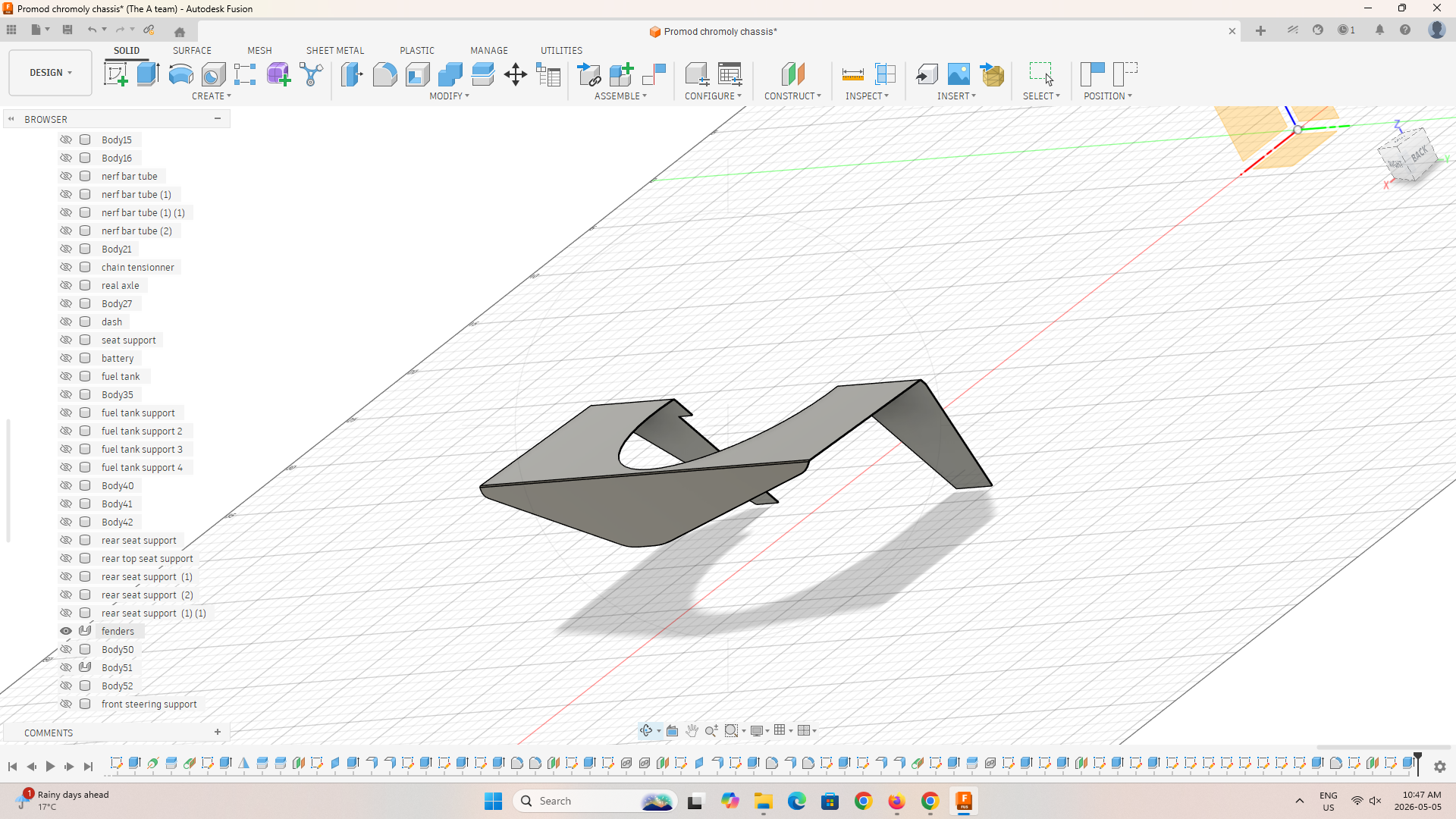Select the Shell tool

(417, 74)
